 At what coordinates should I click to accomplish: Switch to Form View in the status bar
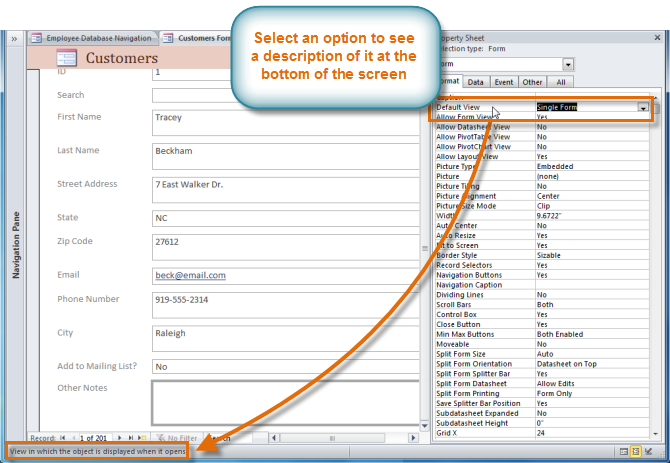click(624, 451)
